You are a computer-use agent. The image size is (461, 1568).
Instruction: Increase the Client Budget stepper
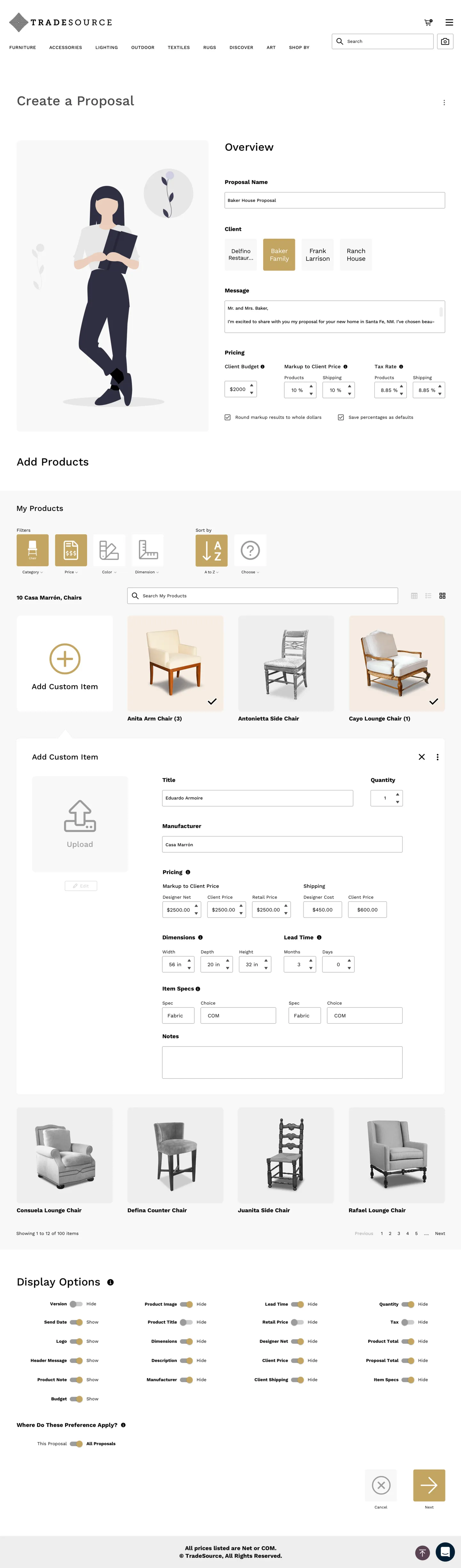pos(252,385)
